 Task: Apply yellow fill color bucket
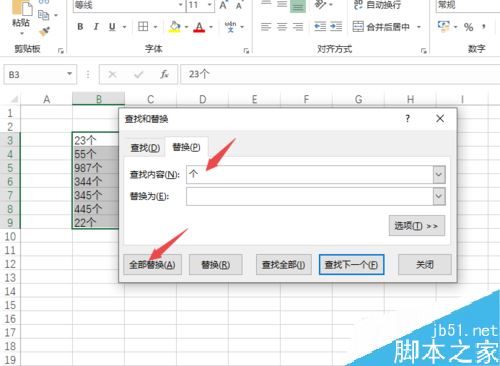pos(175,27)
